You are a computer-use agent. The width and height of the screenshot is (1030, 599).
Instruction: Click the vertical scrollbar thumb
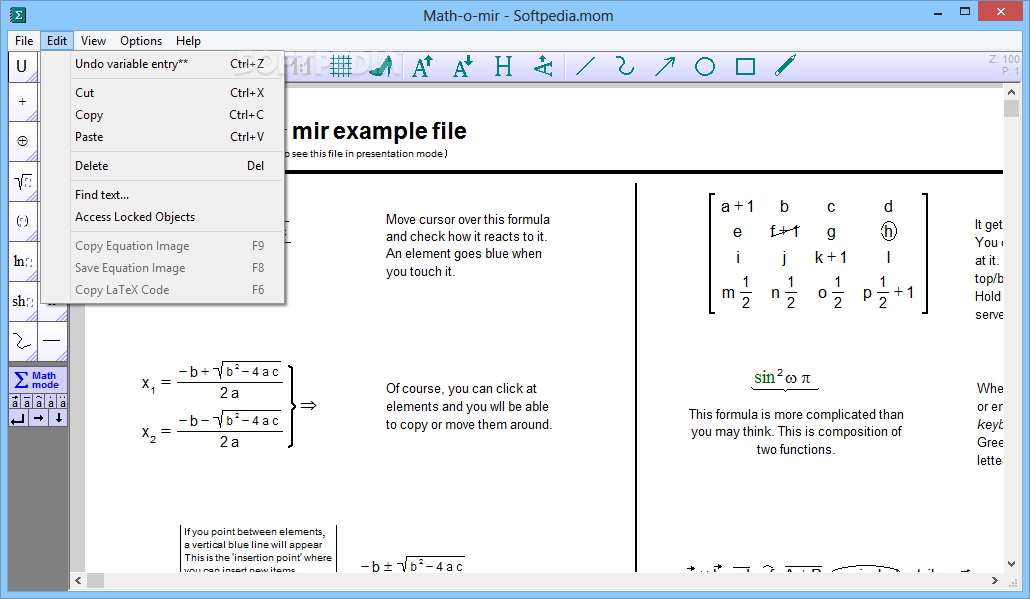(1012, 109)
